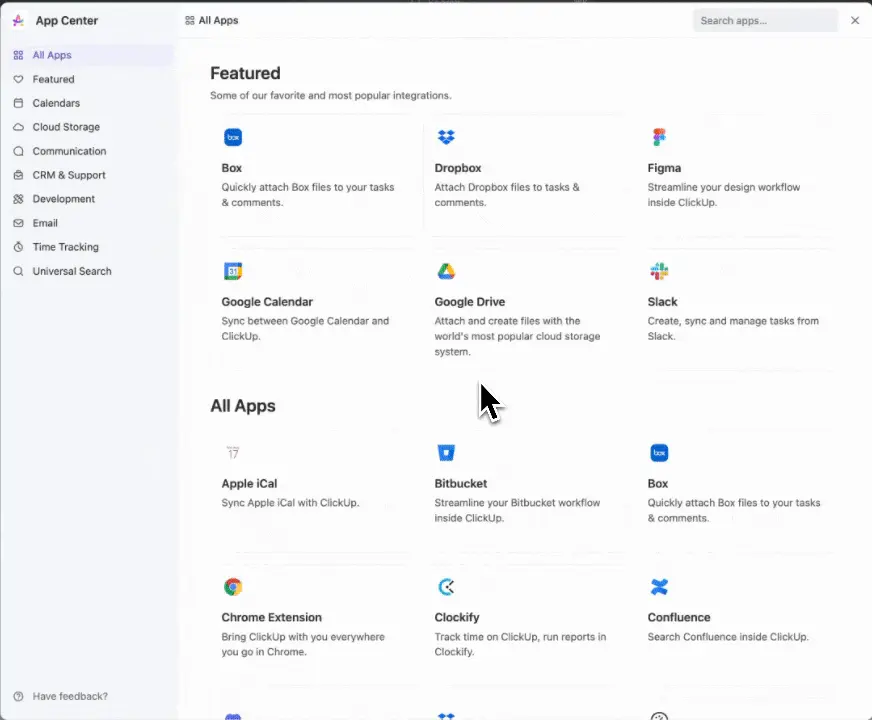Click the Calendars icon in sidebar

click(x=18, y=103)
